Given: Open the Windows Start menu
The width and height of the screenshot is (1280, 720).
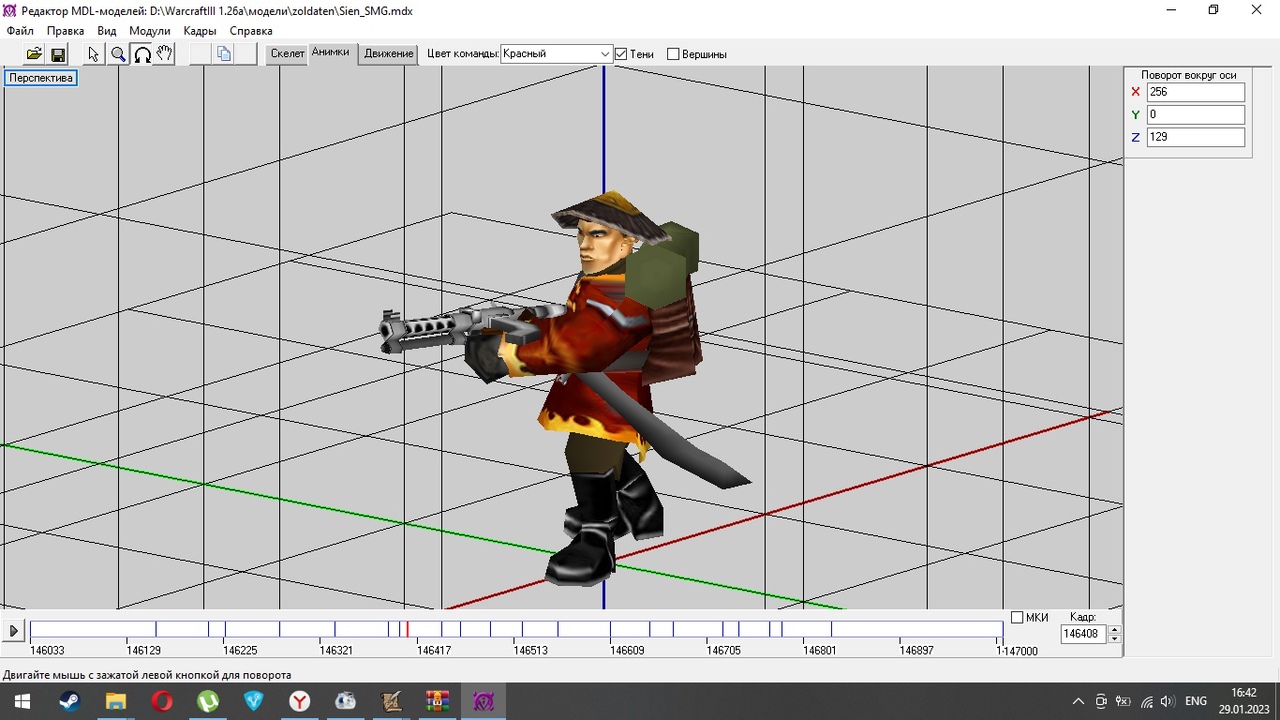Looking at the screenshot, I should [21, 701].
